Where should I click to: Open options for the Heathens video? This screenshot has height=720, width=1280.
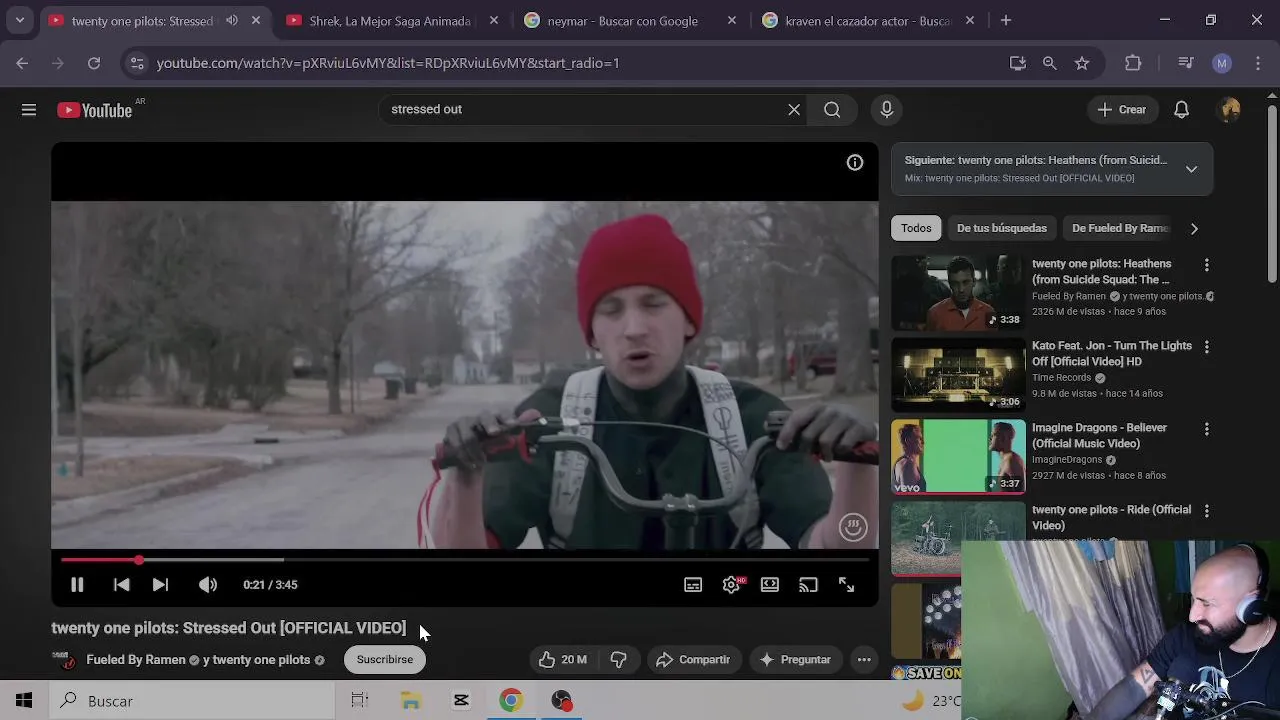[1207, 265]
